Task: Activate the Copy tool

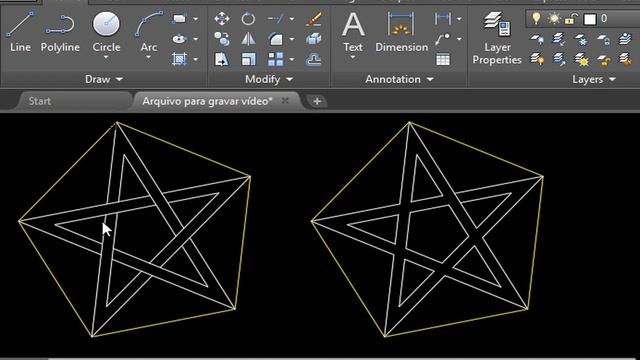Action: (222, 39)
